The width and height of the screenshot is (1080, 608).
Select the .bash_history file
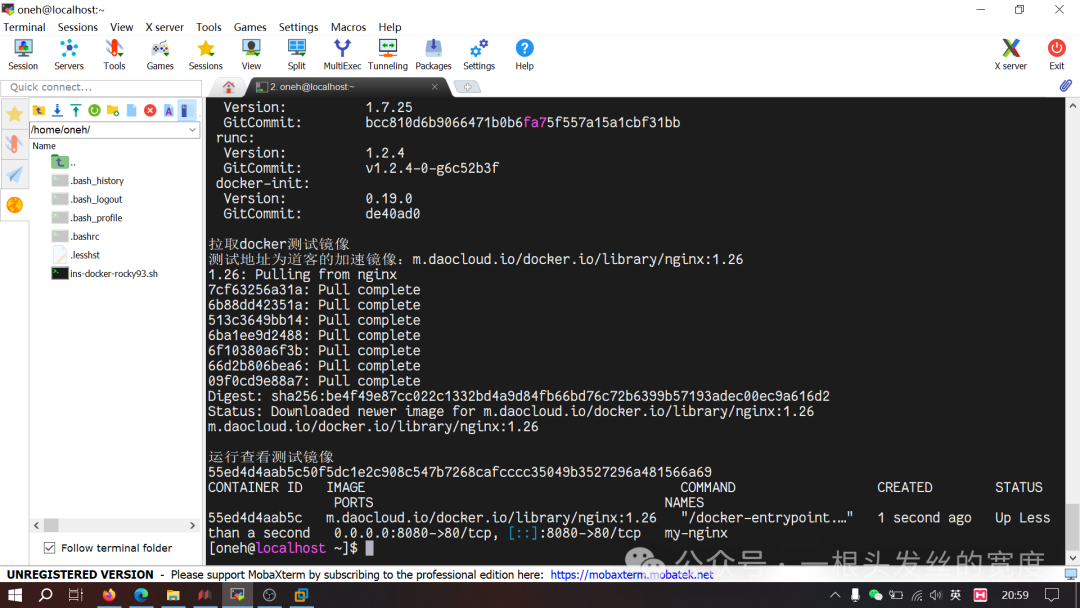(x=88, y=180)
